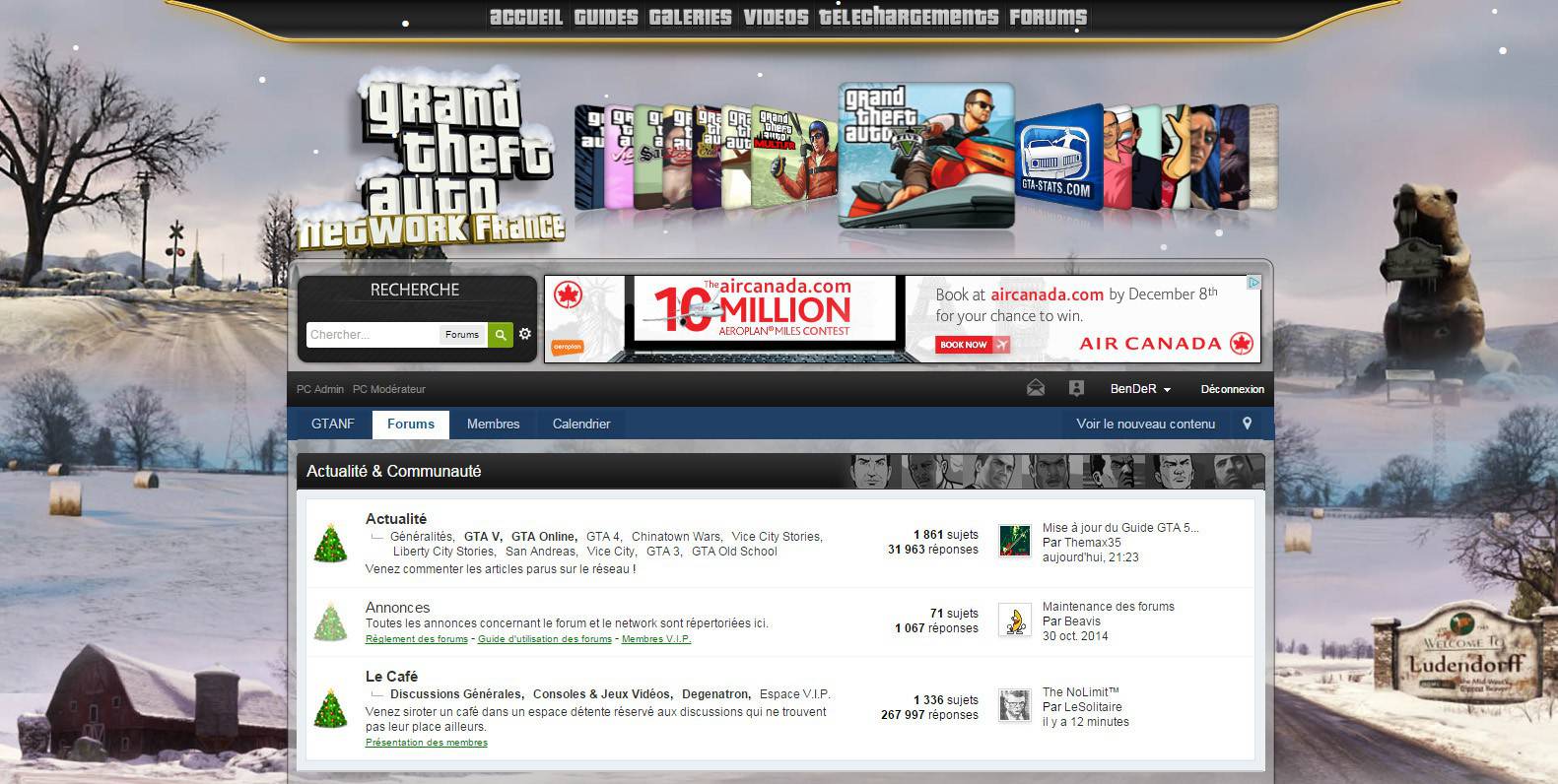Open the private messages envelope icon
Screen dimensions: 1558x784
[x=1035, y=388]
